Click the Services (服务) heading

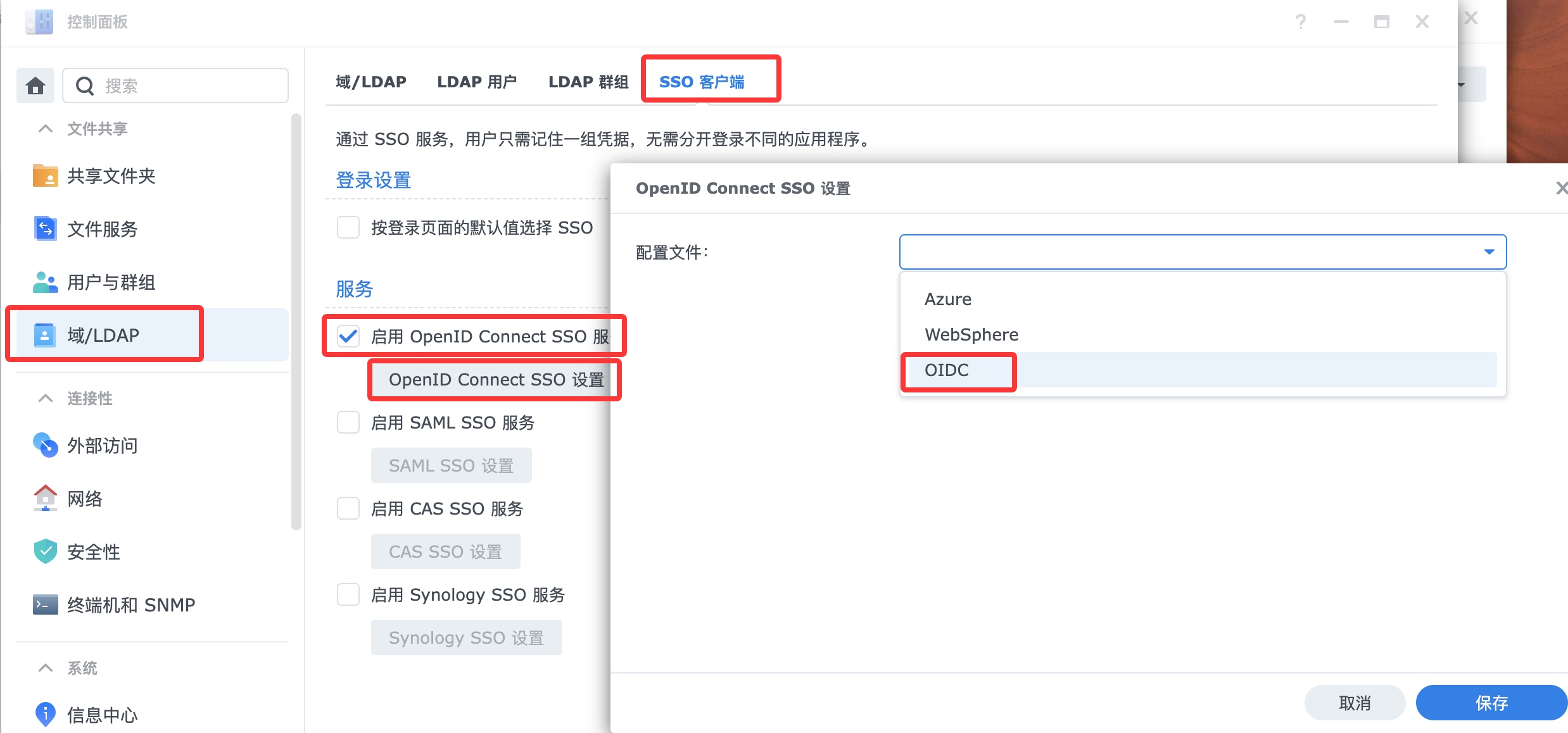pyautogui.click(x=354, y=289)
